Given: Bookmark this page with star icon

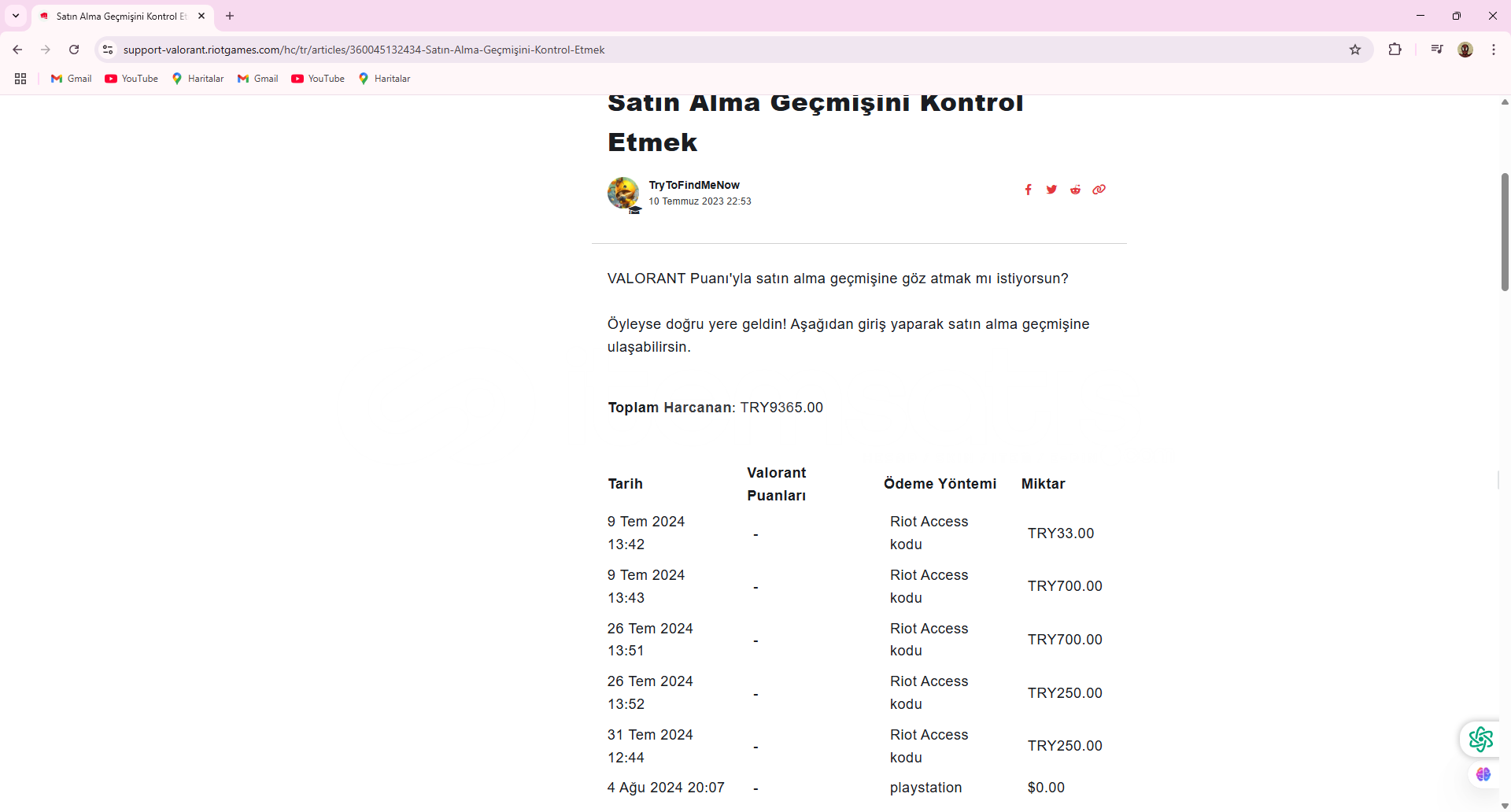Looking at the screenshot, I should point(1355,50).
